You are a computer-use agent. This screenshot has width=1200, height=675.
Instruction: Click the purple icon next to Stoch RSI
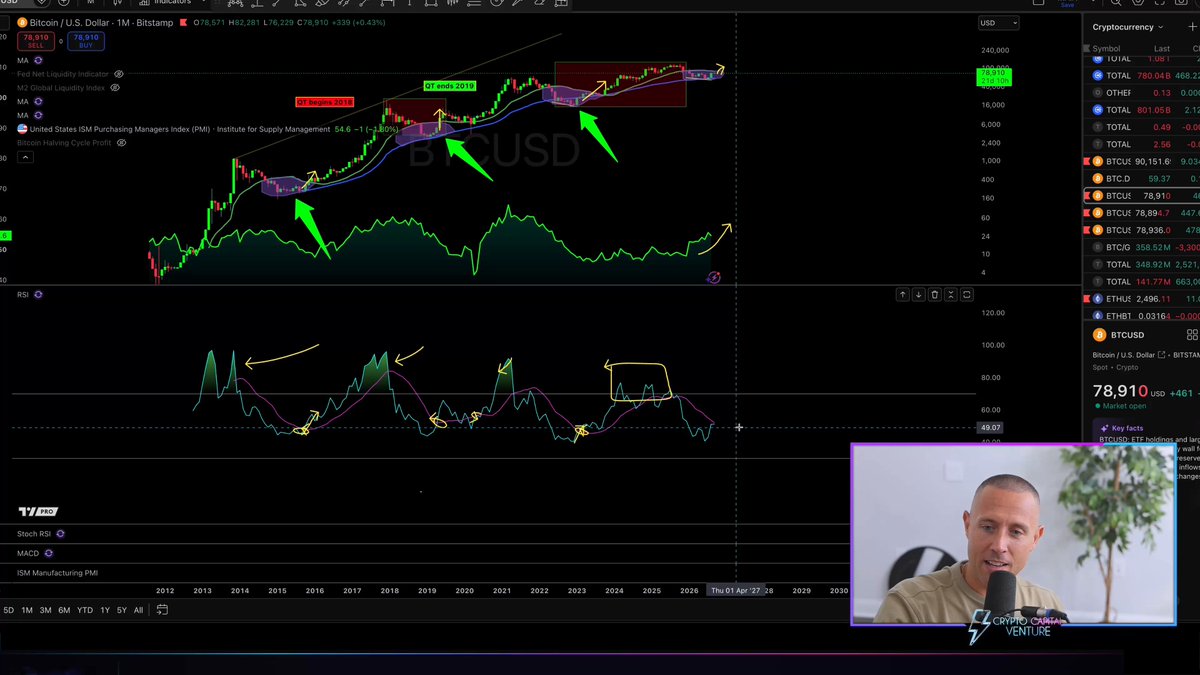60,534
